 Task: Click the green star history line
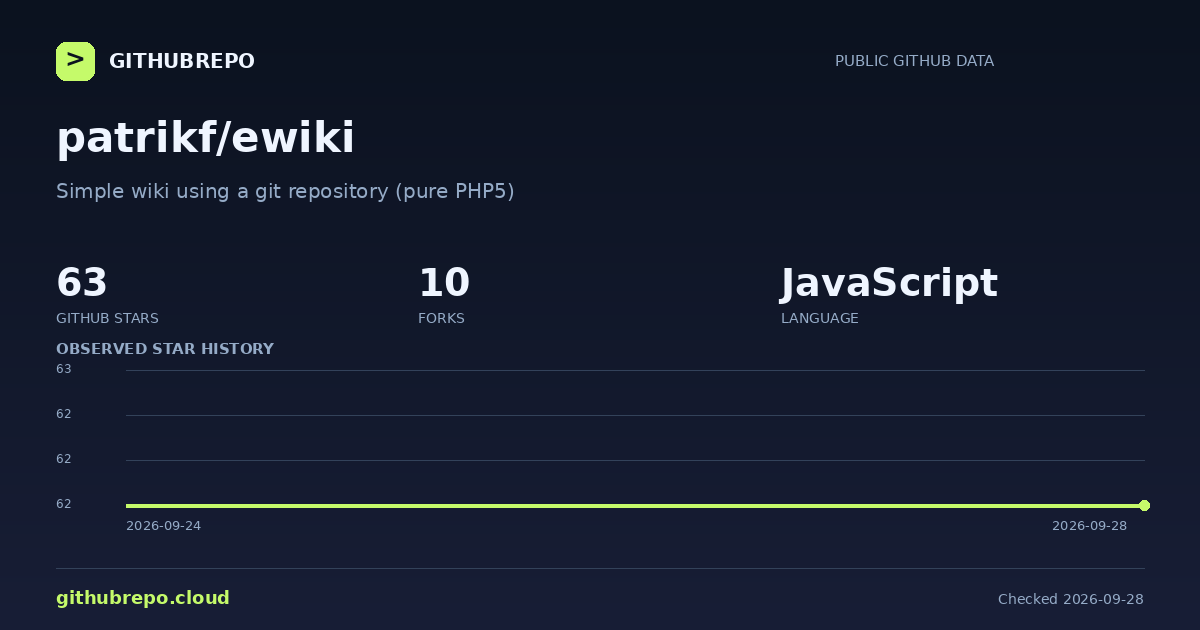pos(635,505)
